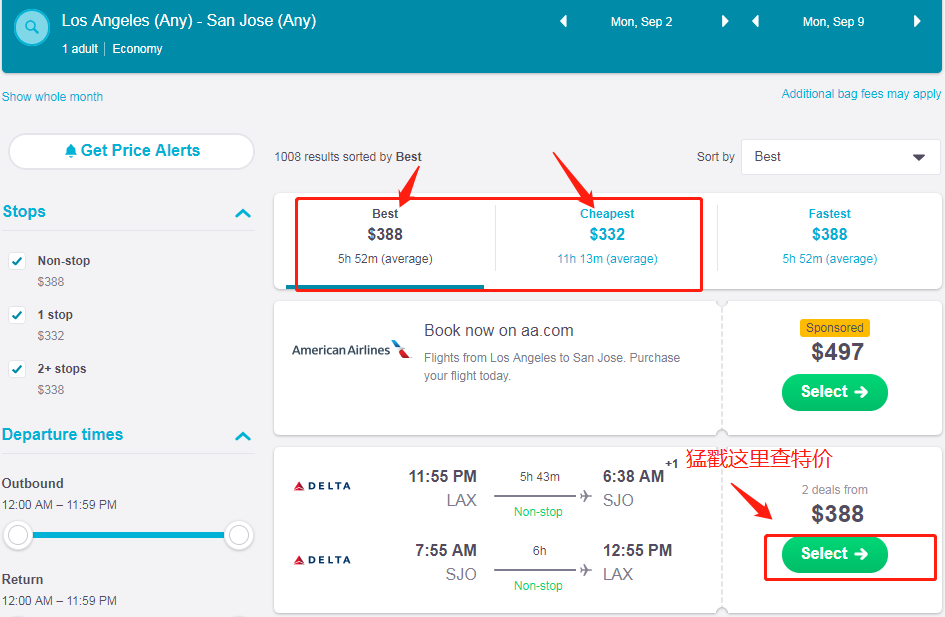Uncheck the Non-stop filter

pyautogui.click(x=17, y=261)
